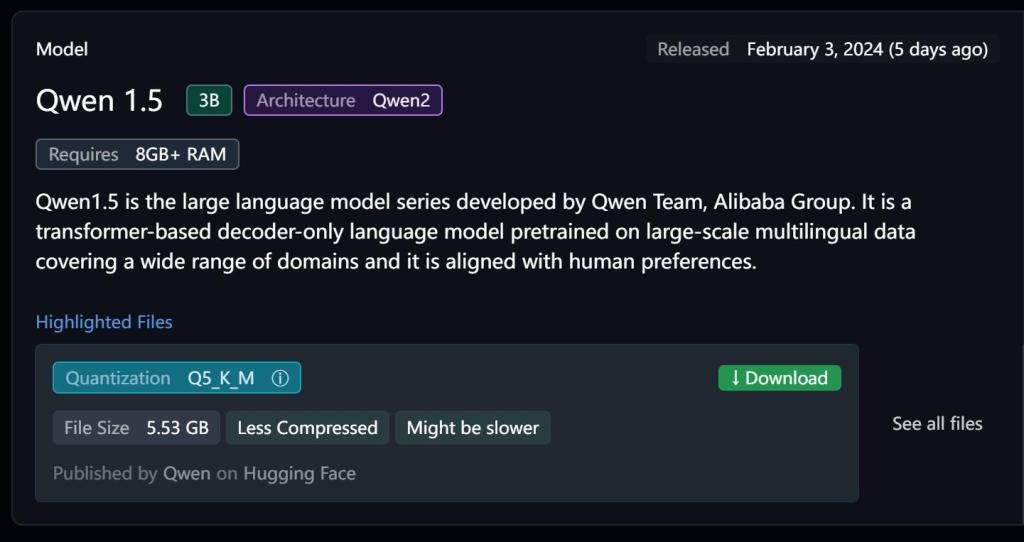The width and height of the screenshot is (1024, 542).
Task: Click the Hugging Face text
Action: click(300, 473)
